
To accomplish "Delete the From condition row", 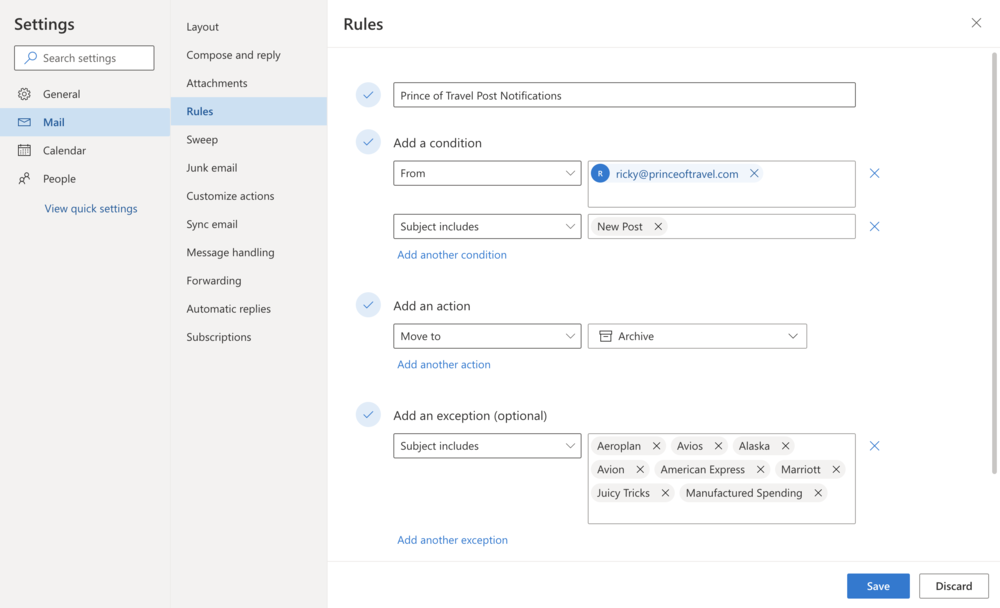I will (x=874, y=174).
